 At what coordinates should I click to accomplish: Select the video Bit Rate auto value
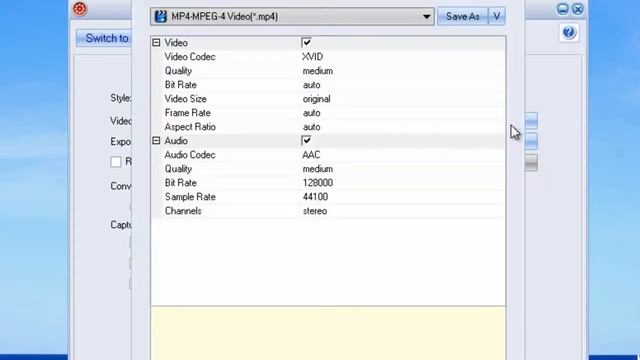311,85
